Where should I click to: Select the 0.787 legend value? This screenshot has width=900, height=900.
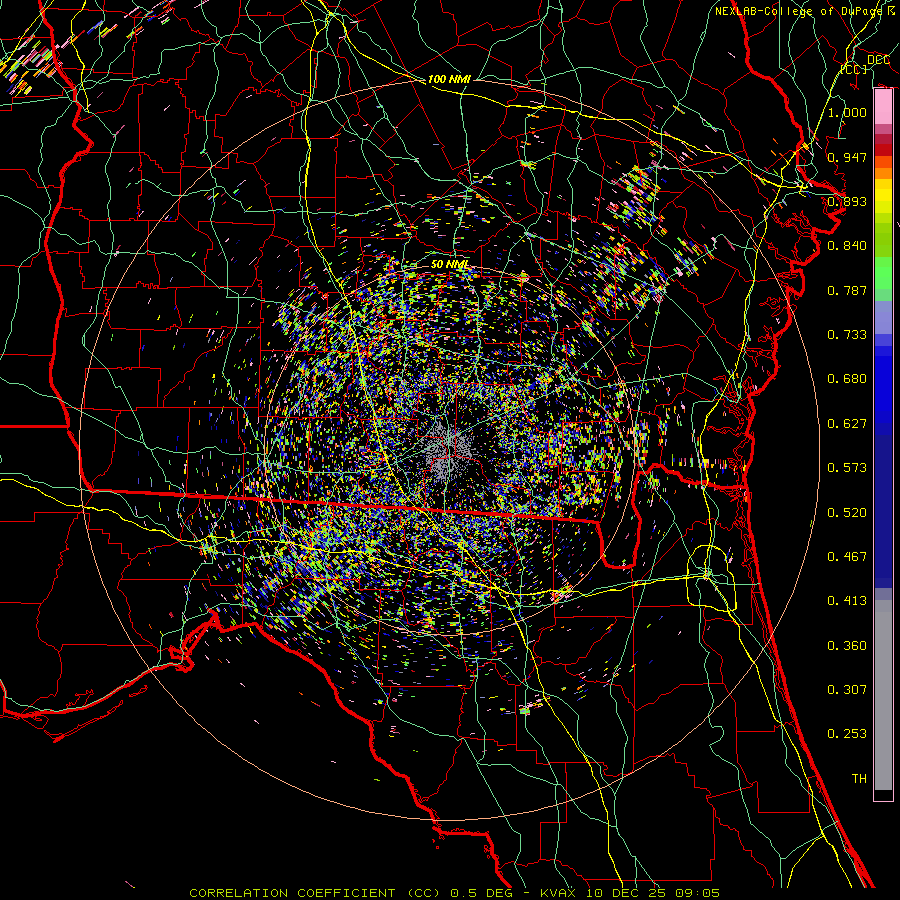pos(847,290)
